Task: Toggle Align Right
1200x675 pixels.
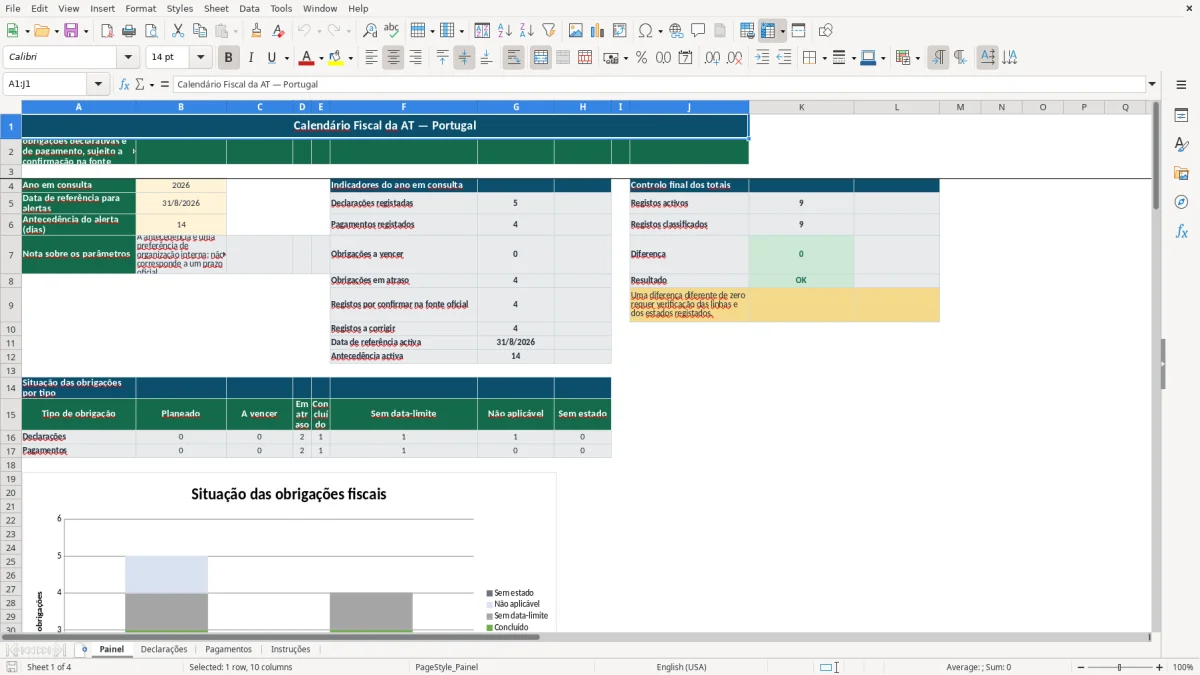Action: [415, 58]
